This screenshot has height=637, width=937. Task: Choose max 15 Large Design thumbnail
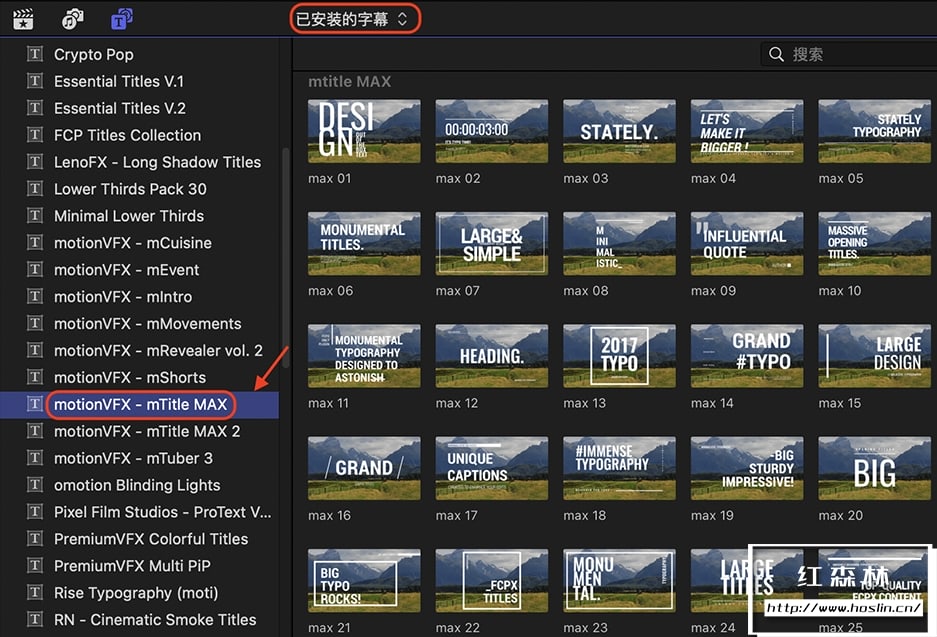pyautogui.click(x=874, y=356)
